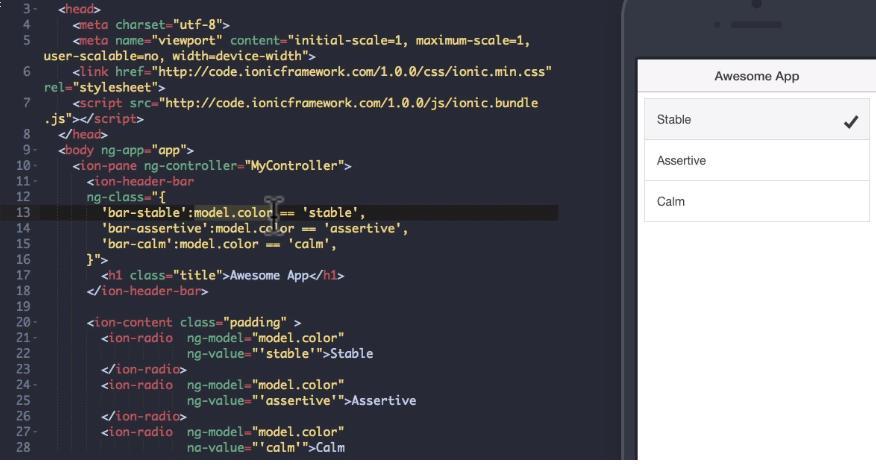Click the ionic.bundle script URL on line 7

coord(348,103)
